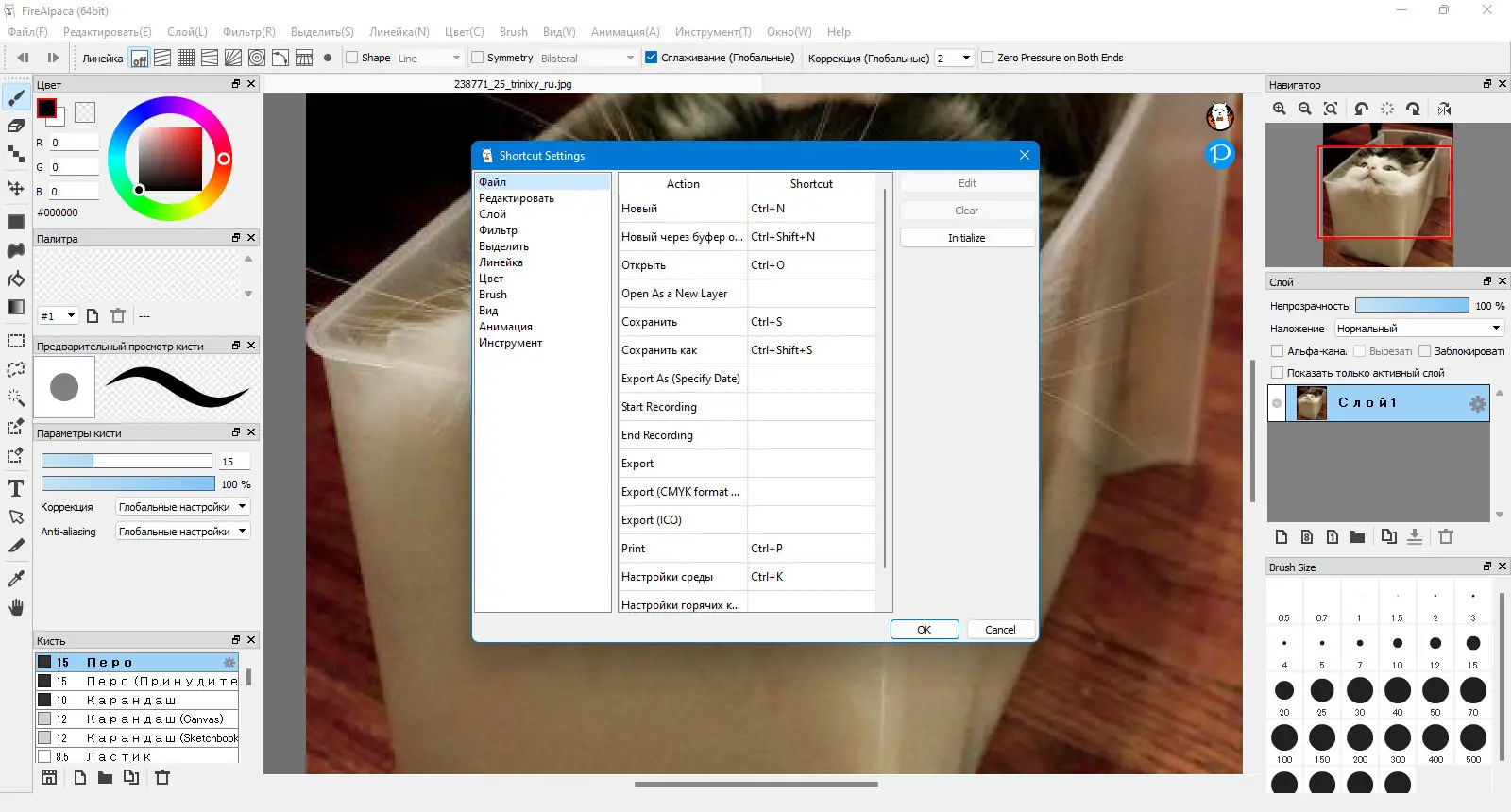The image size is (1511, 812).
Task: Open the brush Anti-aliasing dropdown
Action: coord(182,532)
